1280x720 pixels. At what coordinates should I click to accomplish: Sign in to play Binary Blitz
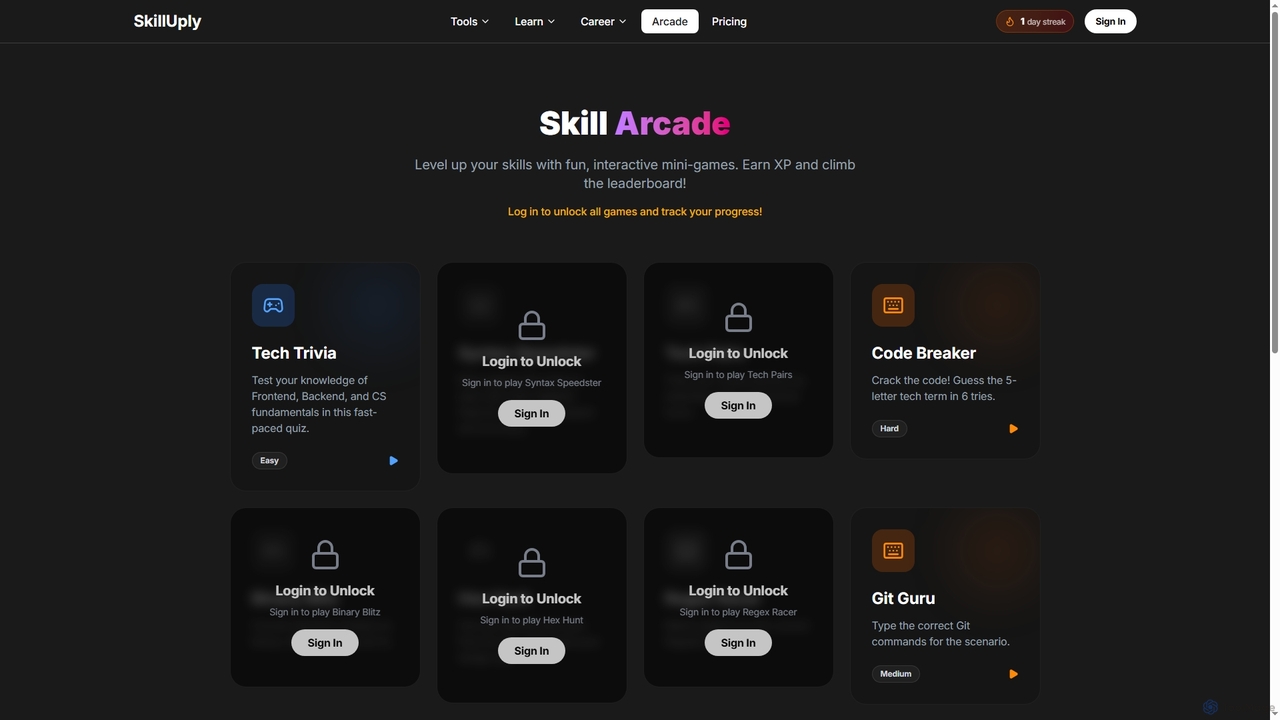[x=325, y=643]
